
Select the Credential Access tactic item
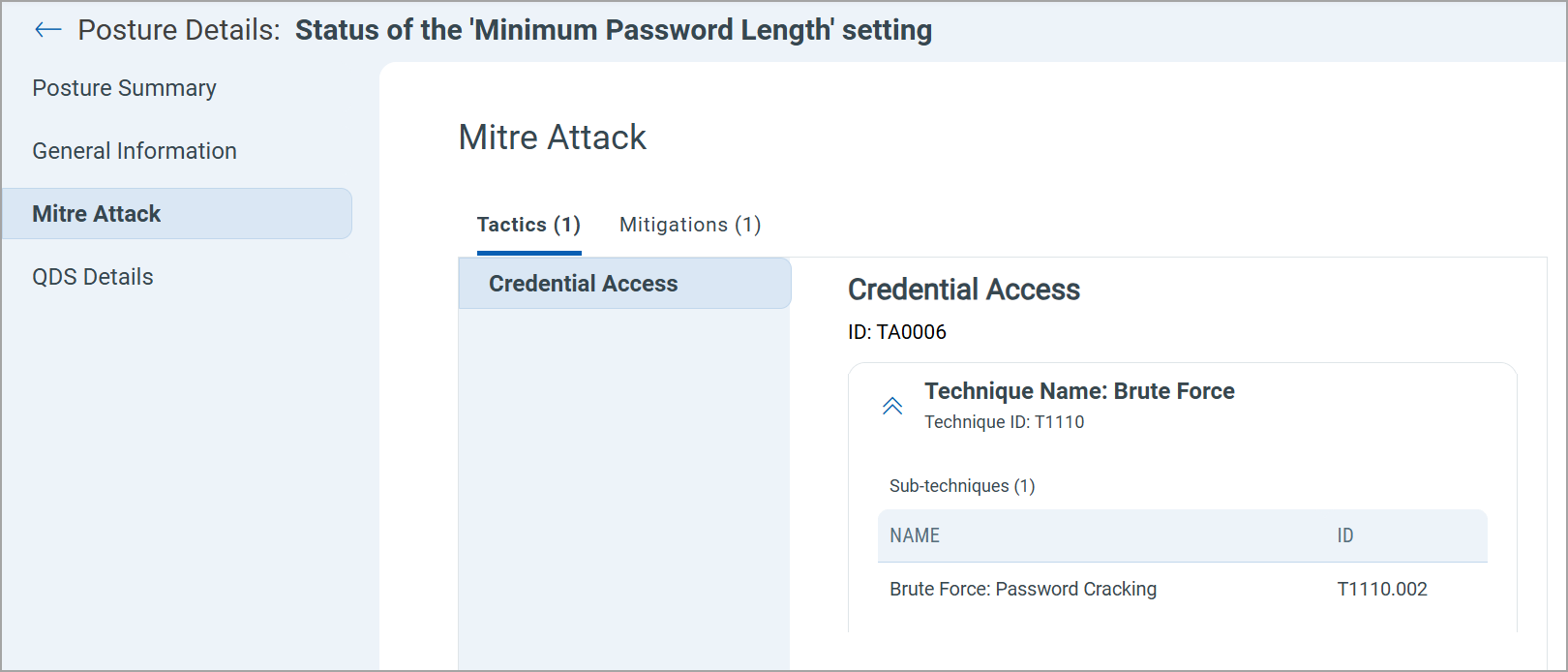(x=584, y=284)
